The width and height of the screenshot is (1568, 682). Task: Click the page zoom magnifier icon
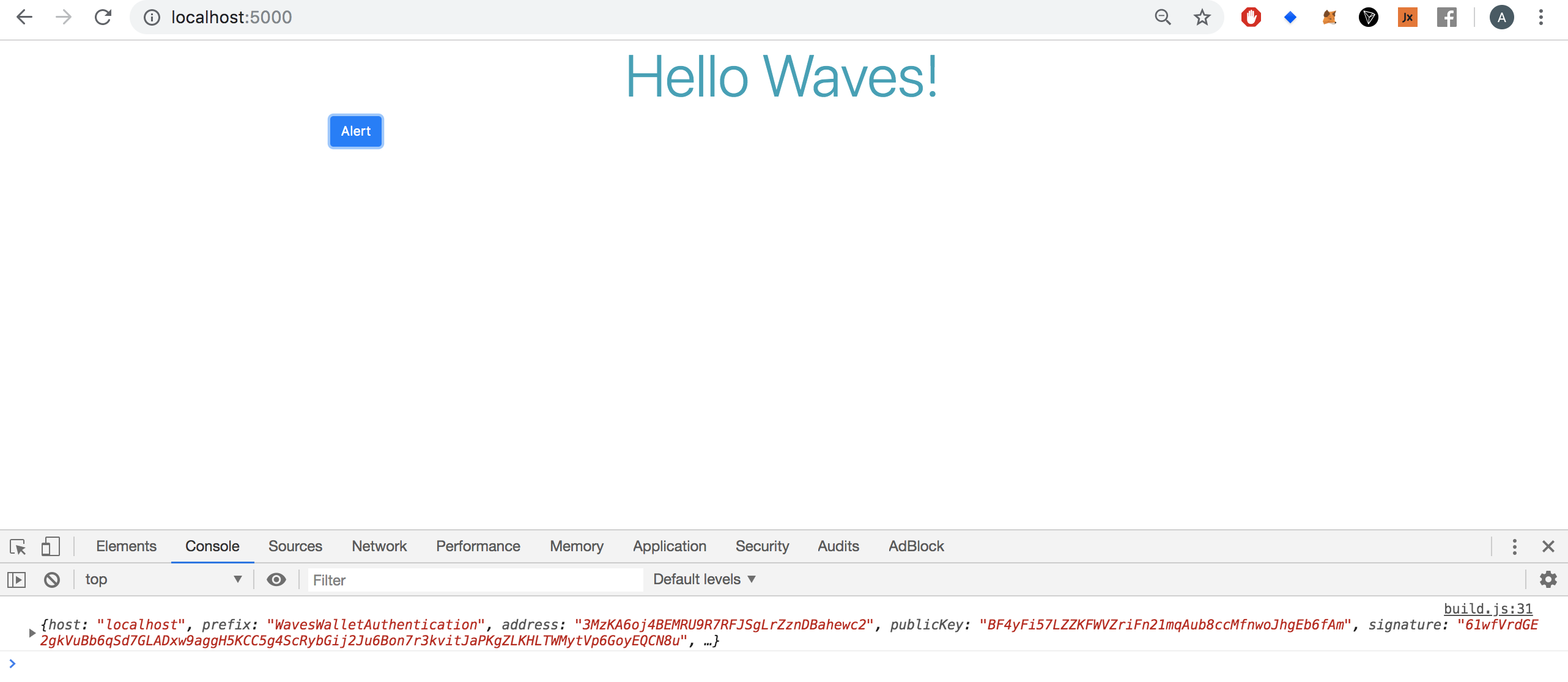(x=1163, y=17)
